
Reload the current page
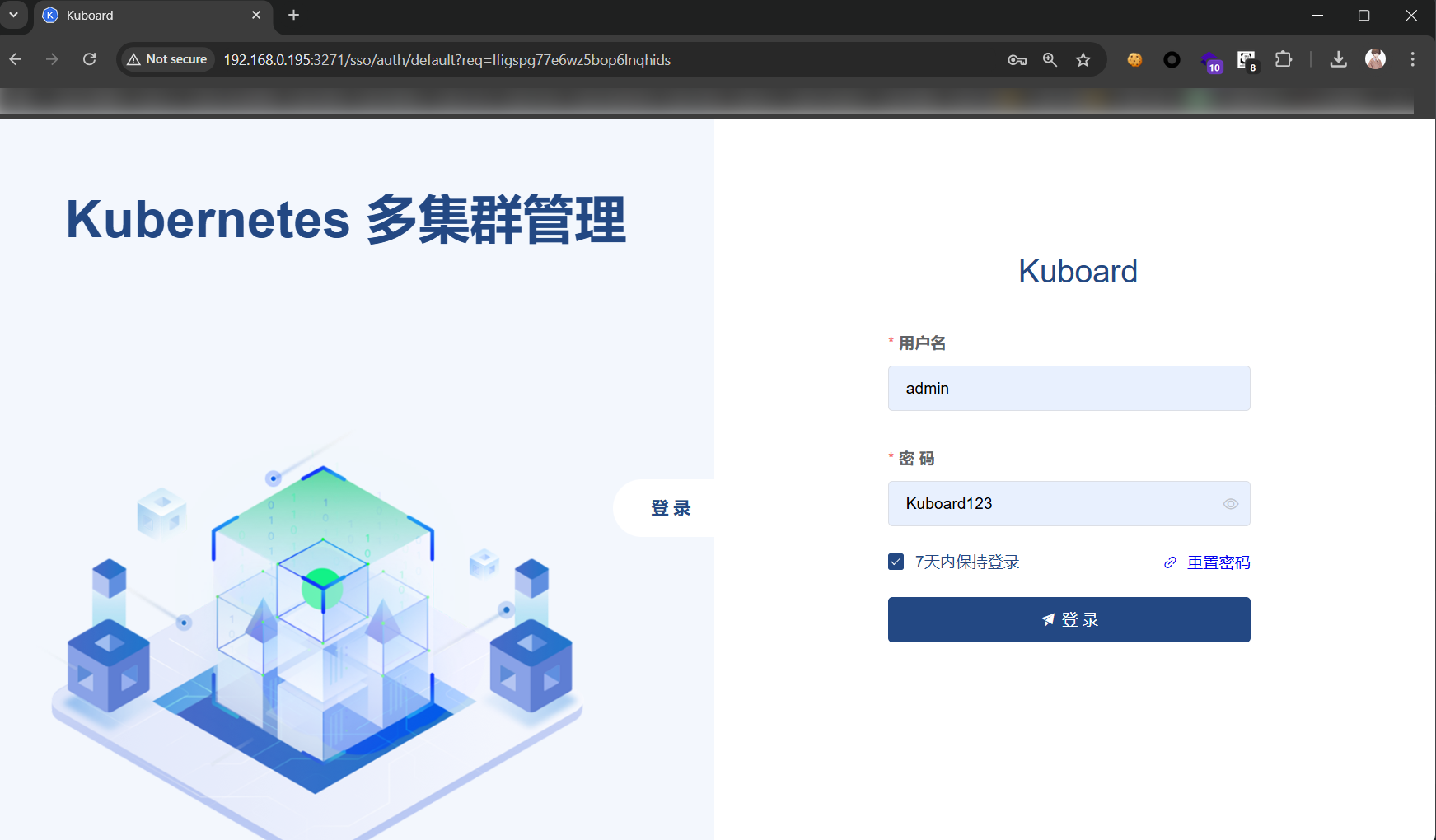coord(89,59)
